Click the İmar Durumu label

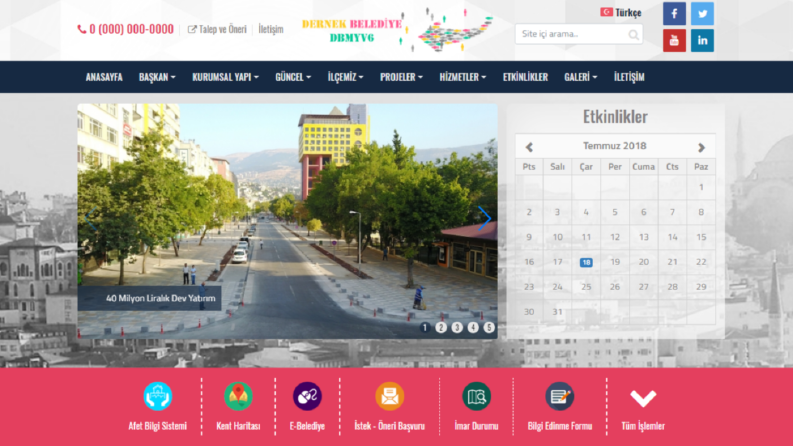(476, 426)
